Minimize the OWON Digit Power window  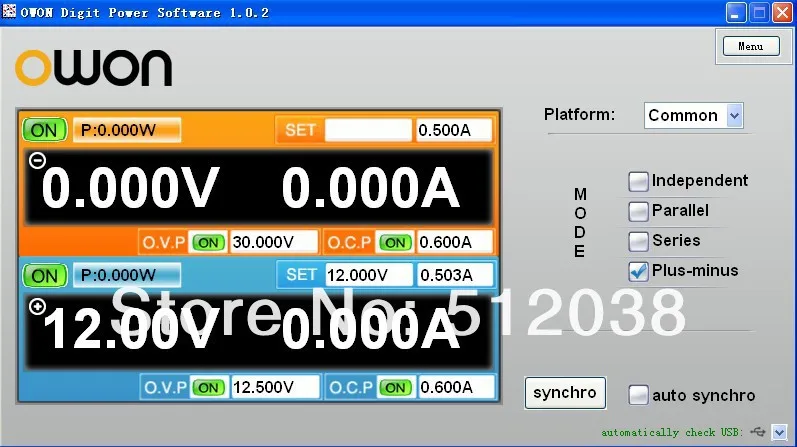click(x=735, y=13)
